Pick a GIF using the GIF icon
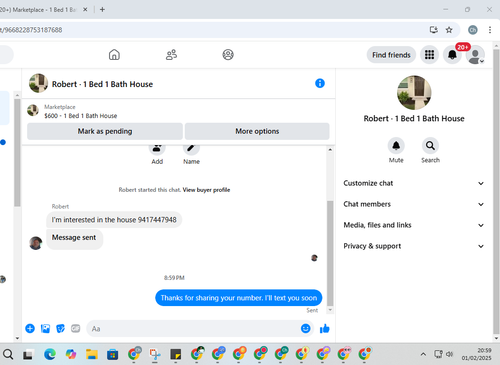 tap(76, 329)
